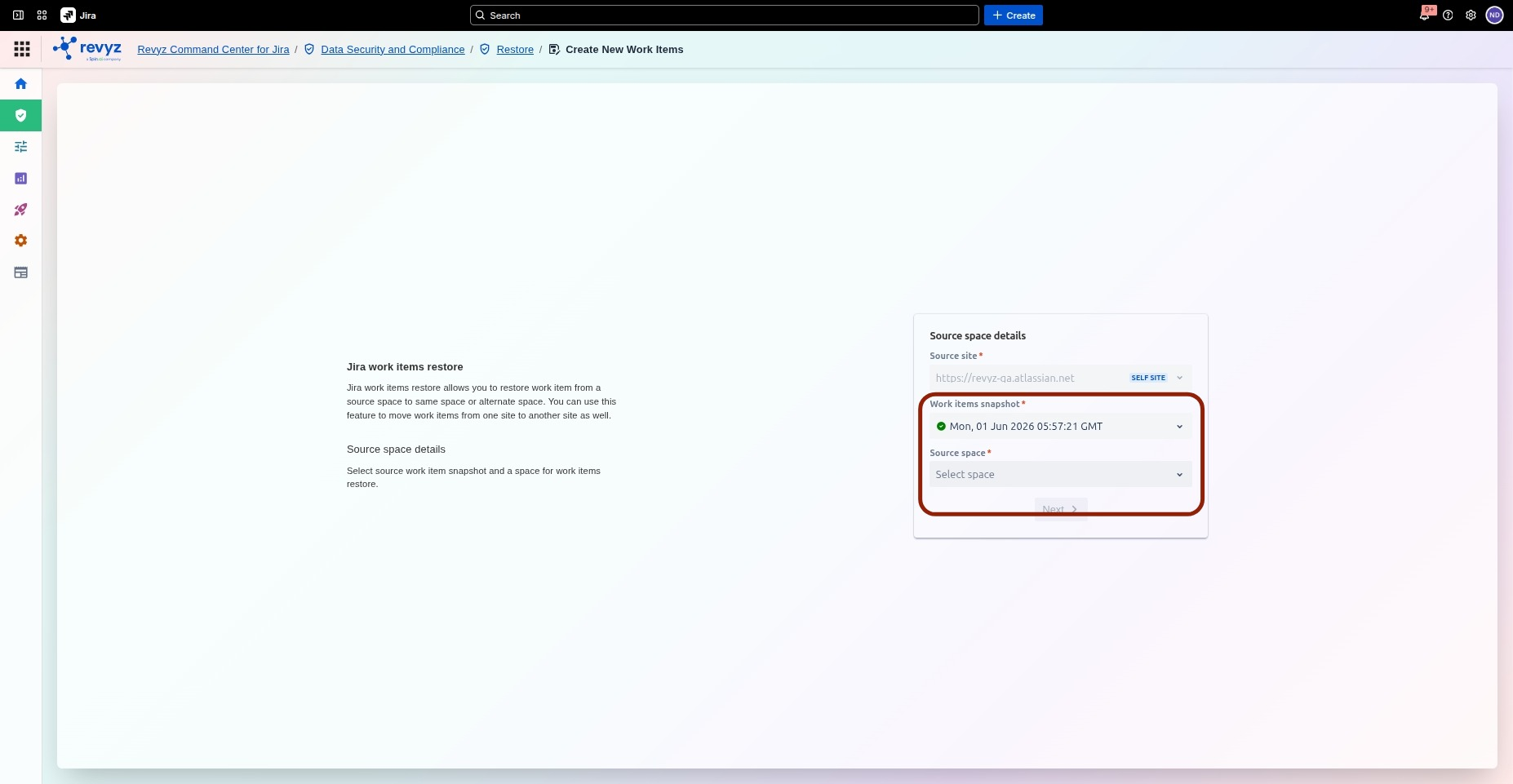Open the sliders tune icon in sidebar
This screenshot has width=1513, height=784.
point(21,147)
